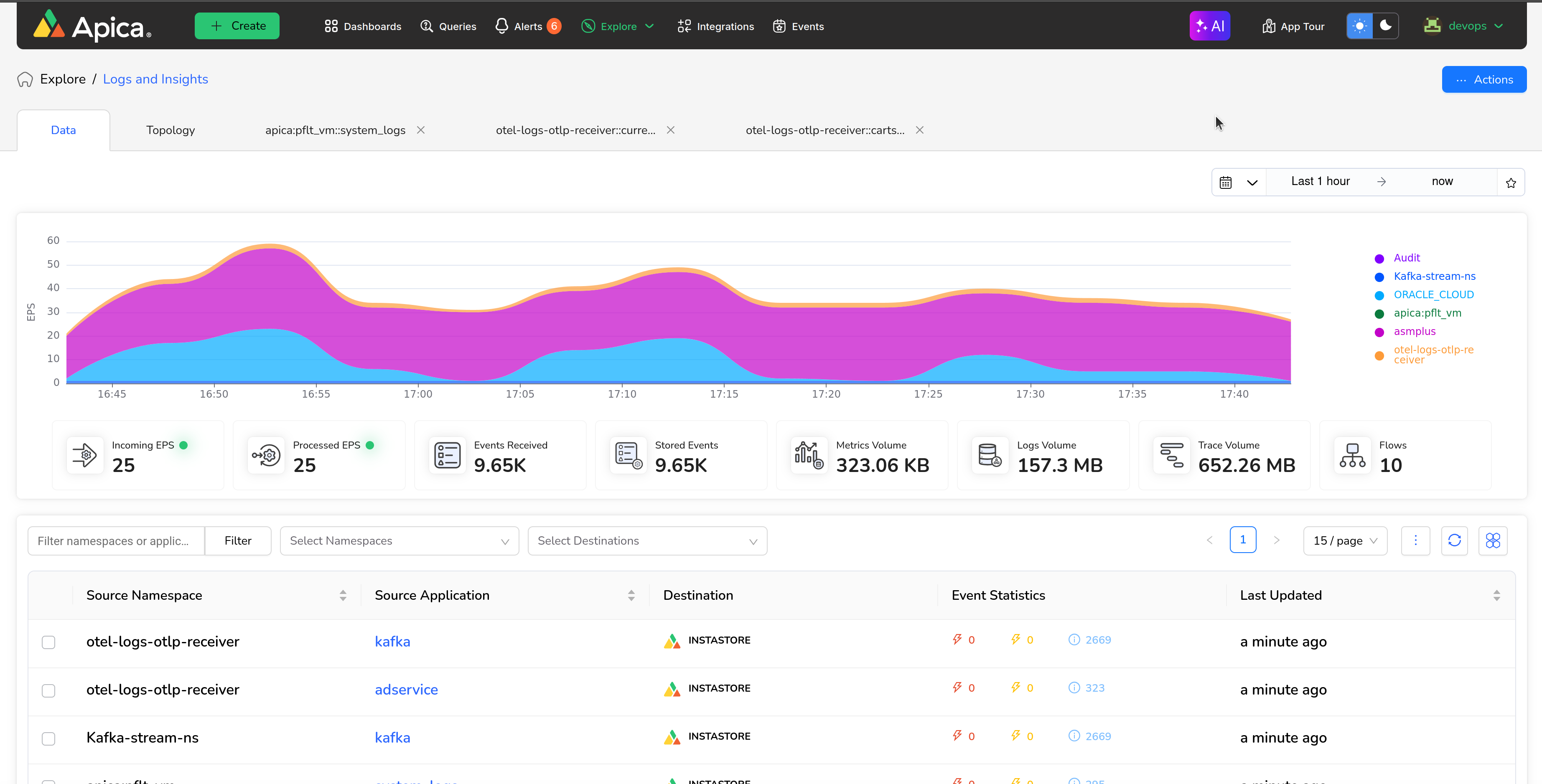The width and height of the screenshot is (1542, 784).
Task: Open the Select Namespaces dropdown
Action: pyautogui.click(x=399, y=540)
